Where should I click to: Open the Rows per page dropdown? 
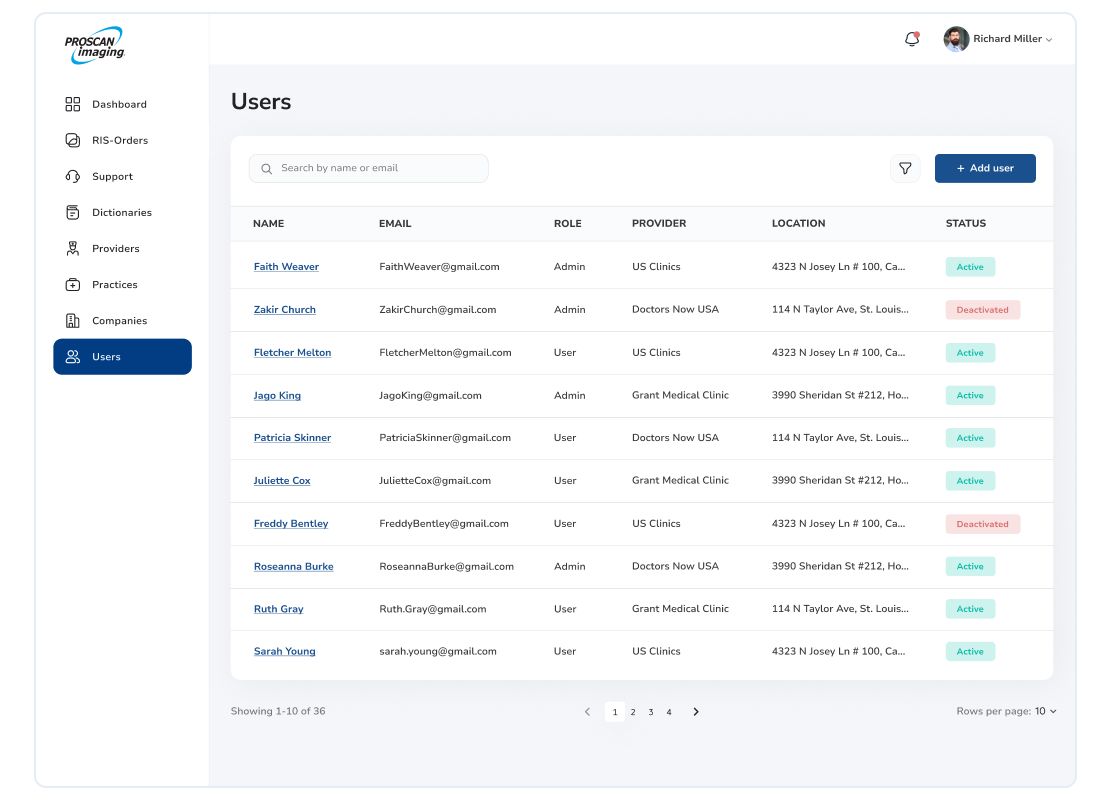1045,711
